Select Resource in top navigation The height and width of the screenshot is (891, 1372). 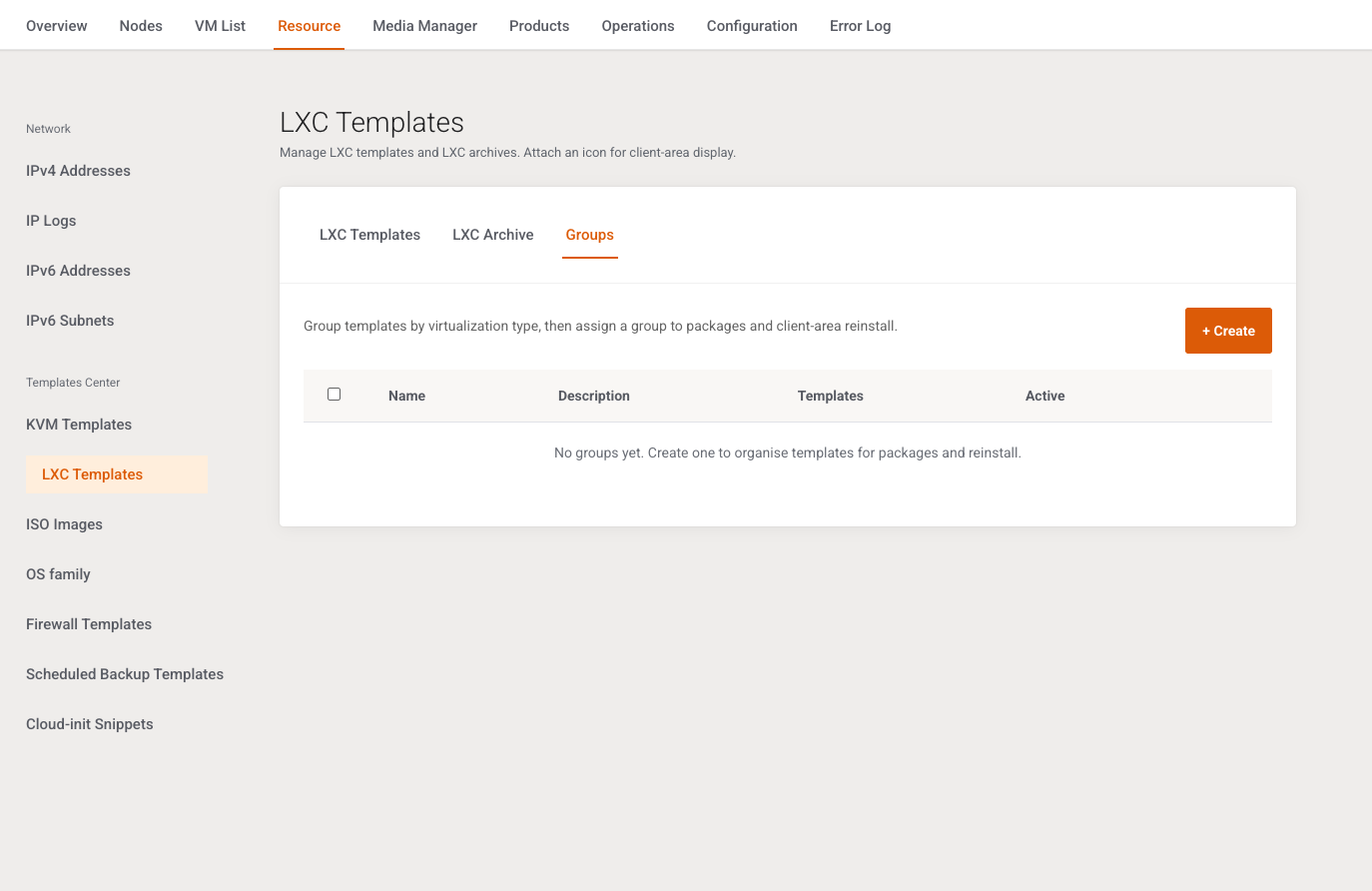coord(310,26)
